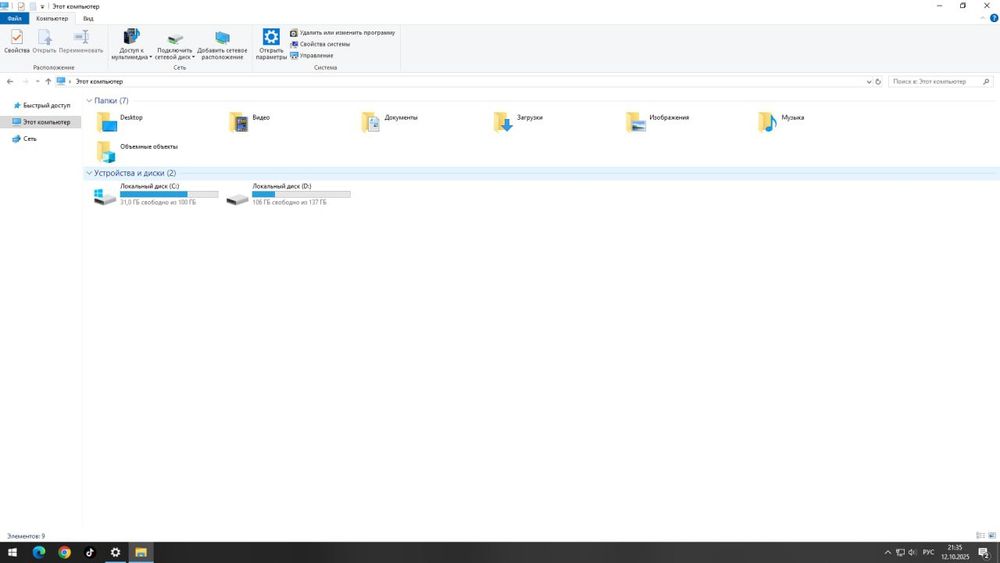Collapse the Устройства и диски (2) section
This screenshot has height=563, width=1000.
pos(89,173)
